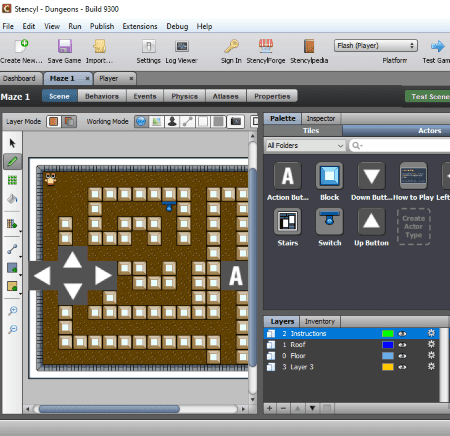Select the Action Button actor

pos(287,176)
